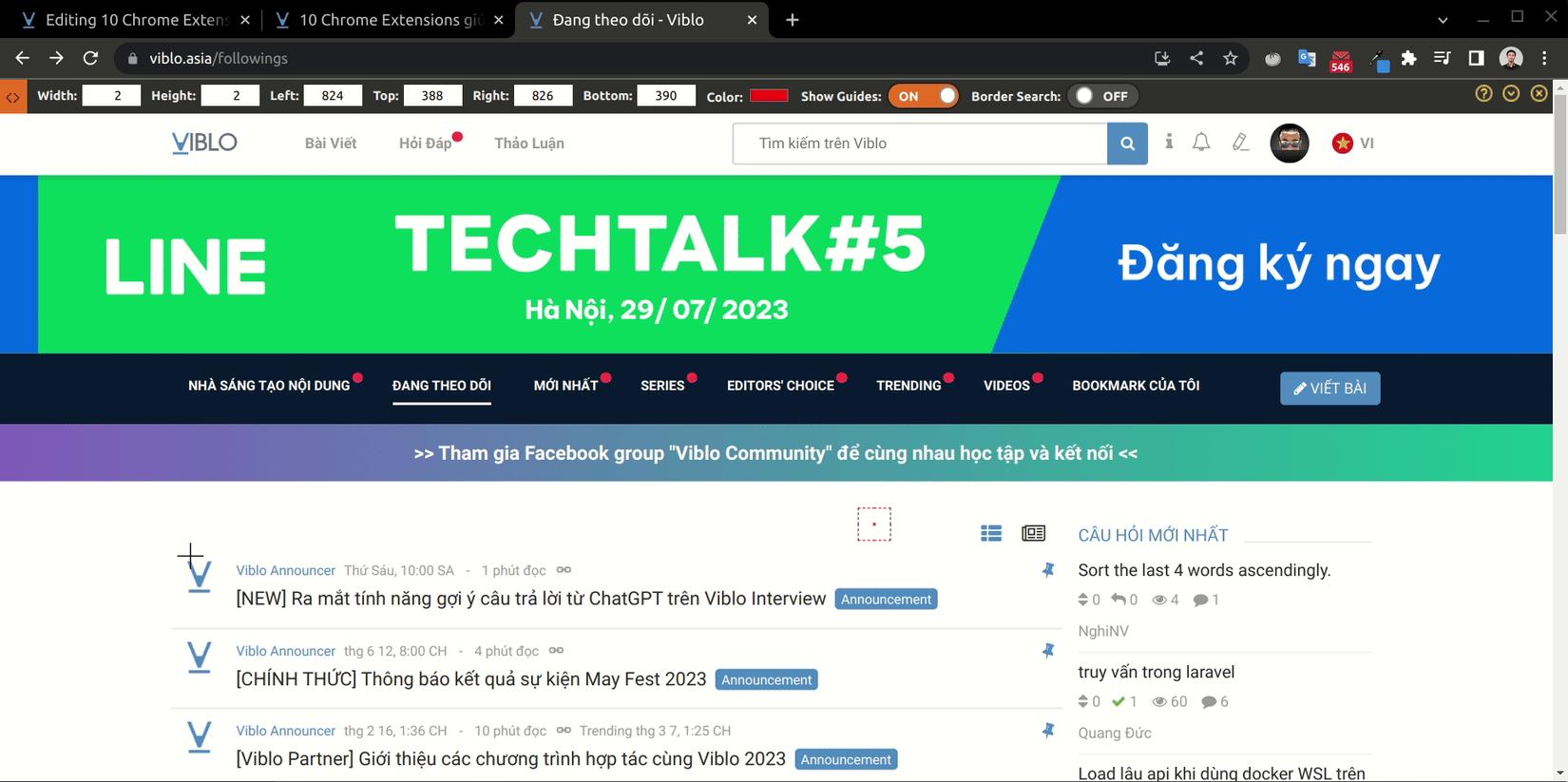Open the tomato timer extension
Screen dimensions: 1568x782
[1272, 59]
